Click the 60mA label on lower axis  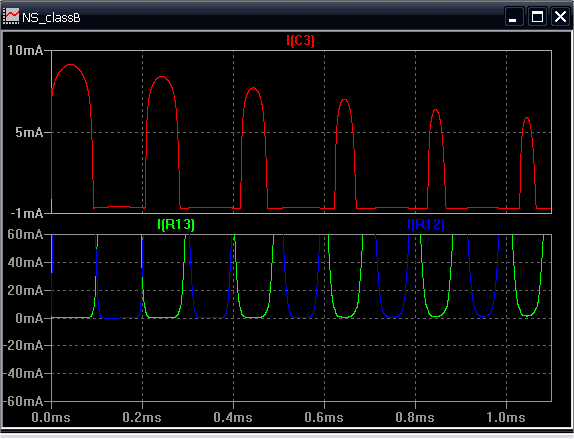point(25,234)
